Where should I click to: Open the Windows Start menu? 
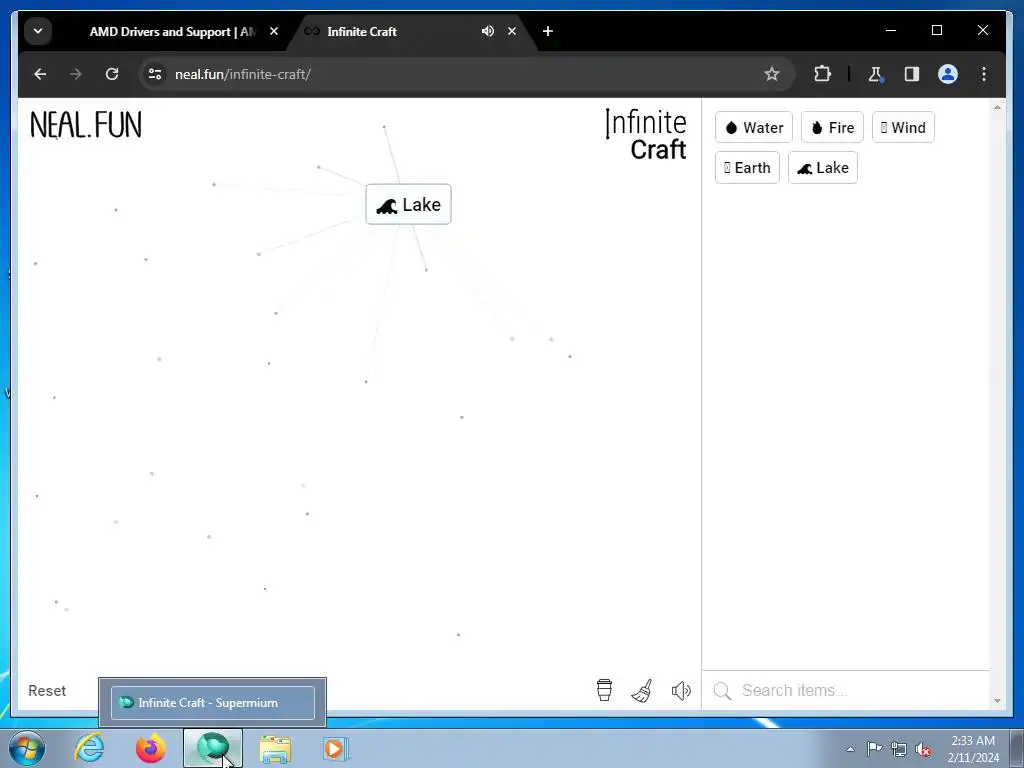click(x=27, y=748)
